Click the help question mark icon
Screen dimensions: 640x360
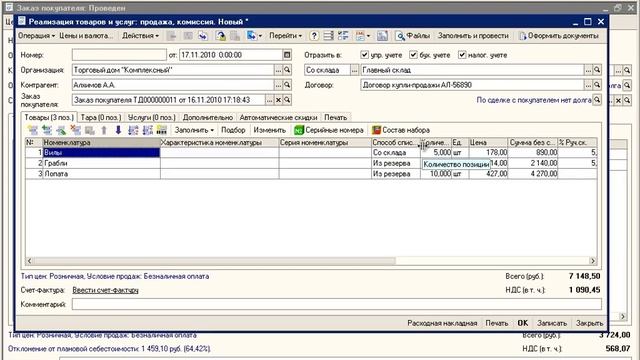click(x=314, y=36)
